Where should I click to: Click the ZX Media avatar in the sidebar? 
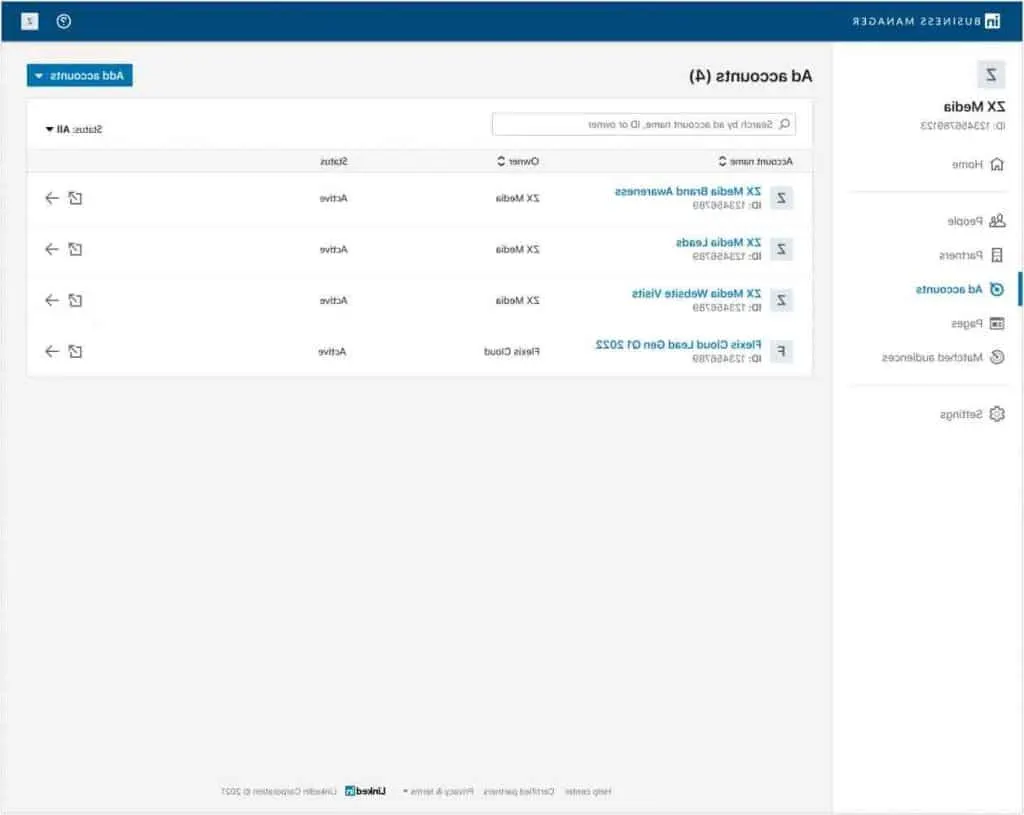991,75
